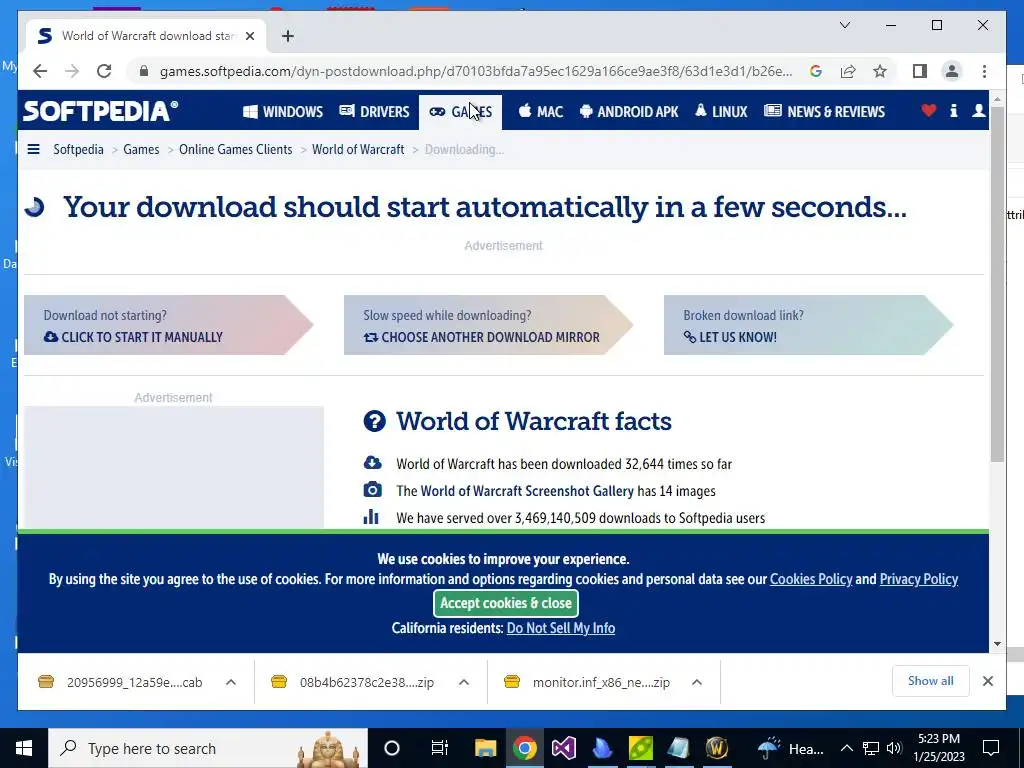The width and height of the screenshot is (1024, 768).
Task: Open the notification center icon
Action: coord(991,748)
